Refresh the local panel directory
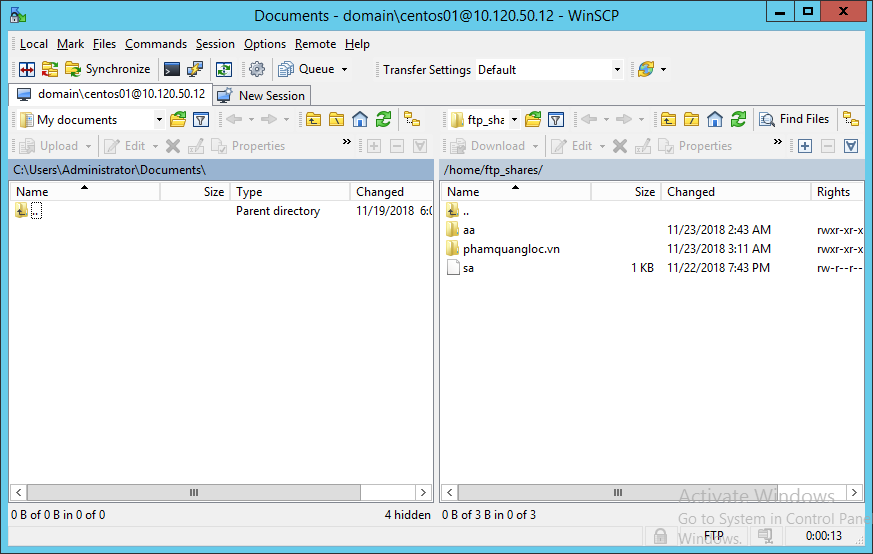This screenshot has height=554, width=873. click(x=383, y=119)
